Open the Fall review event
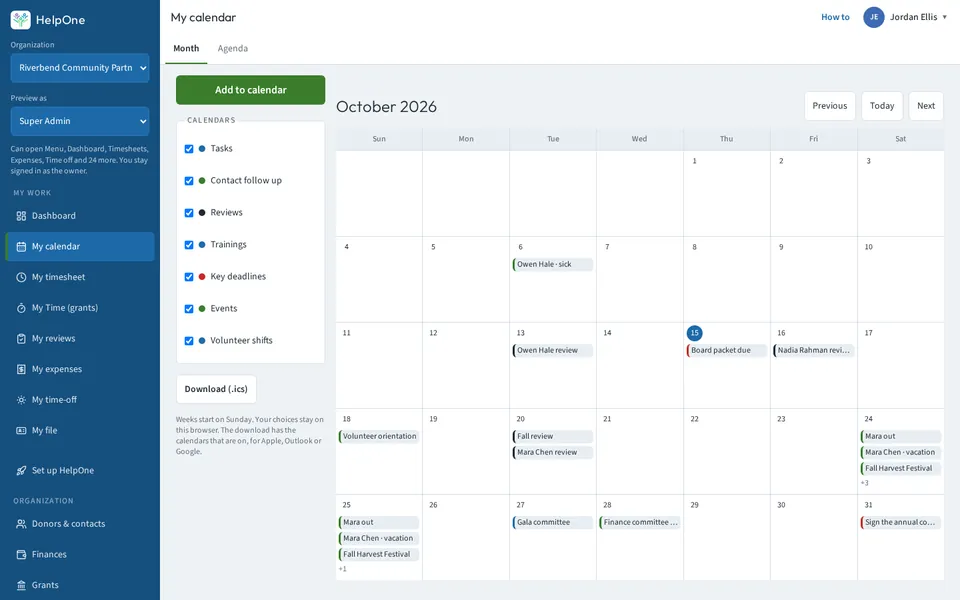The width and height of the screenshot is (960, 600). pyautogui.click(x=553, y=437)
